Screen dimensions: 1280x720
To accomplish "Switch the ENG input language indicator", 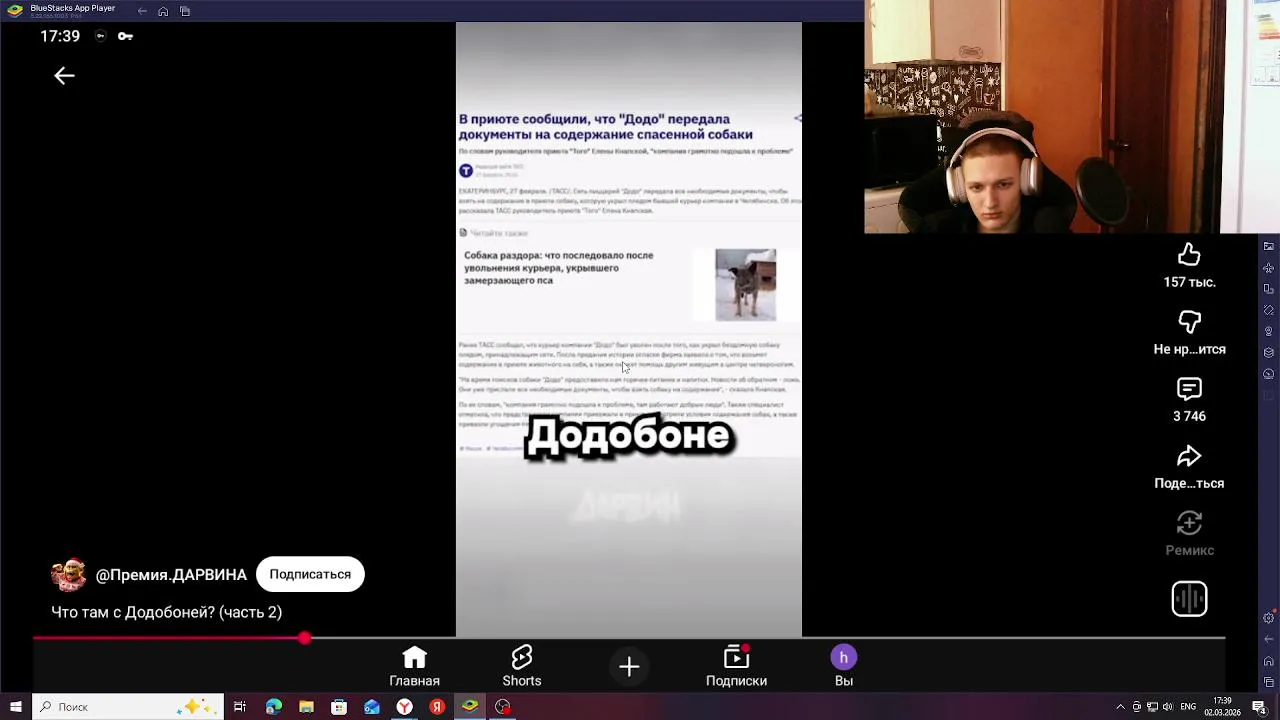I will coord(1190,707).
